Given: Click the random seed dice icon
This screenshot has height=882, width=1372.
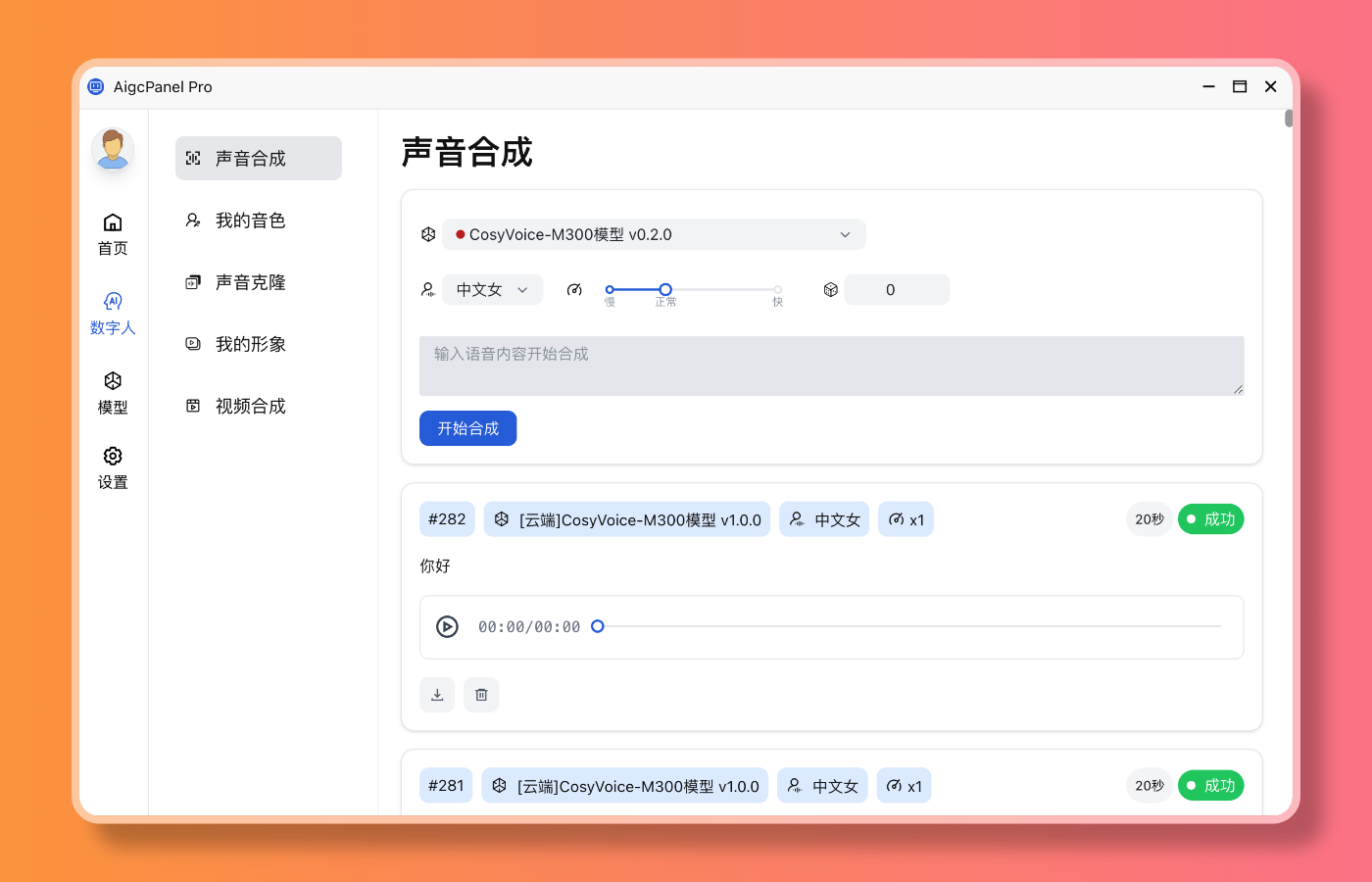Looking at the screenshot, I should point(830,290).
